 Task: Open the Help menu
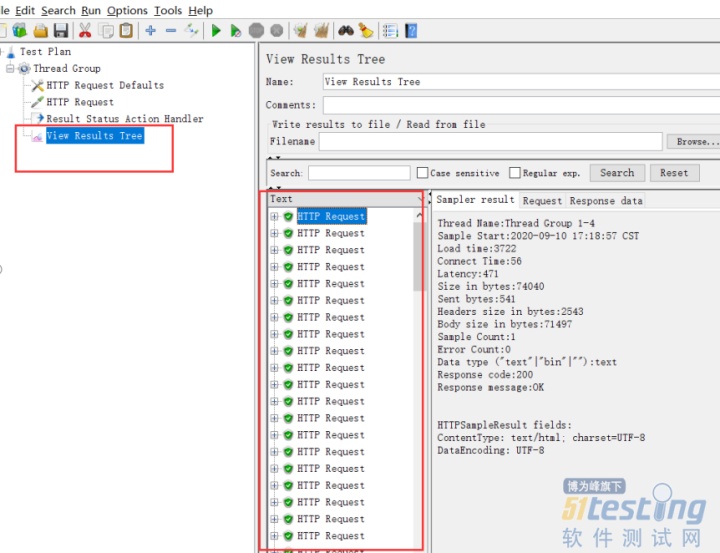[201, 10]
